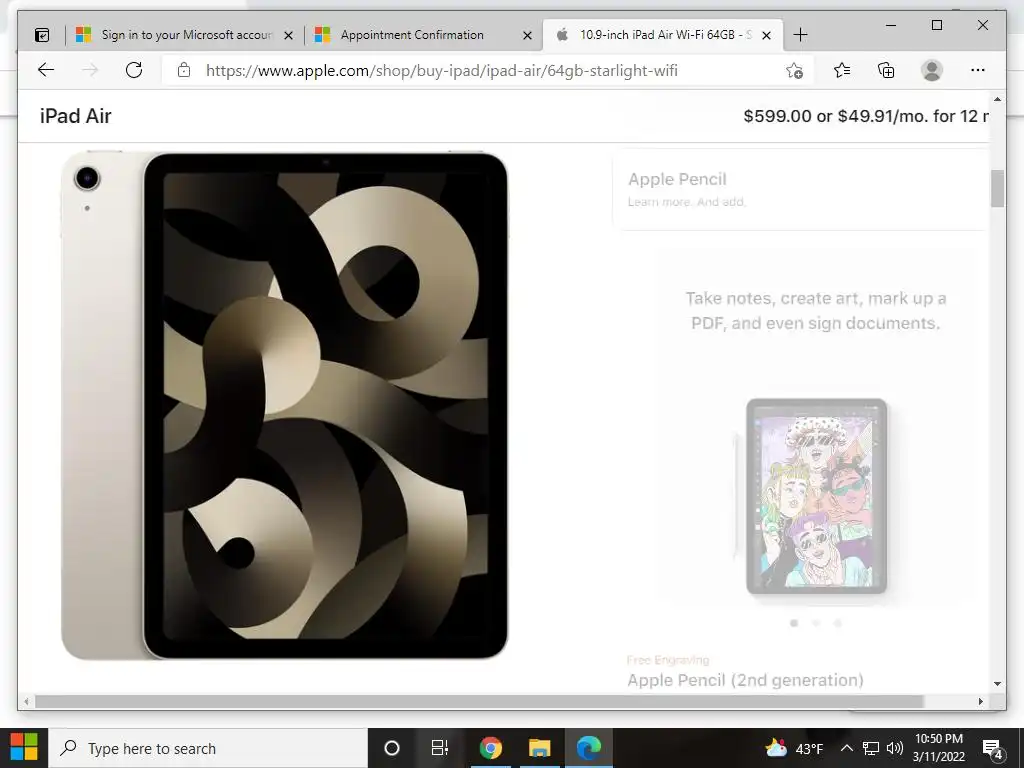Launch Google Chrome from taskbar
The width and height of the screenshot is (1024, 768).
point(490,748)
